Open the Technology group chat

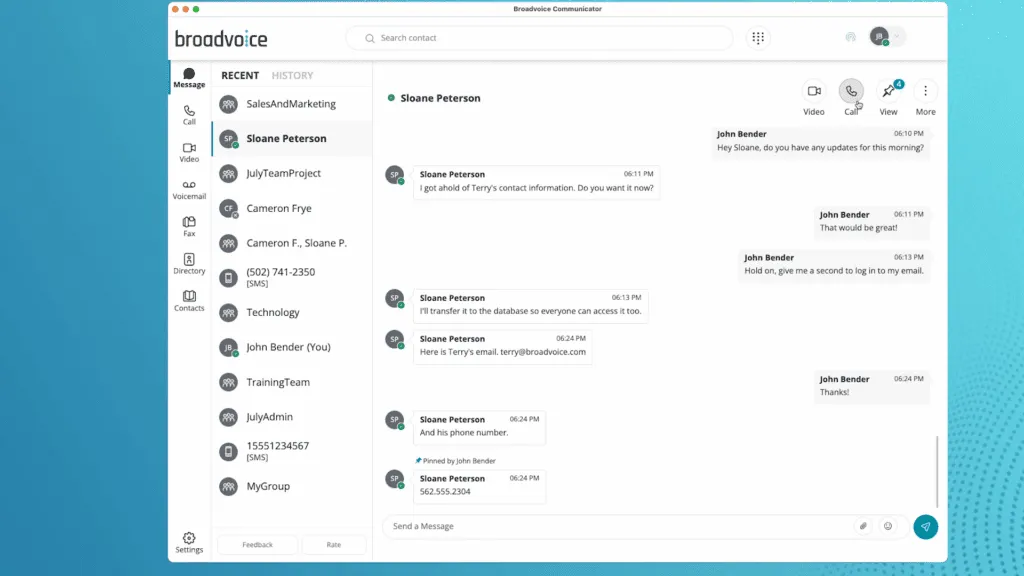[292, 312]
